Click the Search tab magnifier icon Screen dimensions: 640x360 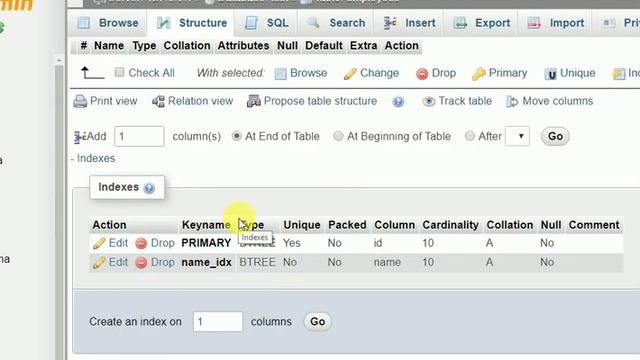pyautogui.click(x=313, y=23)
